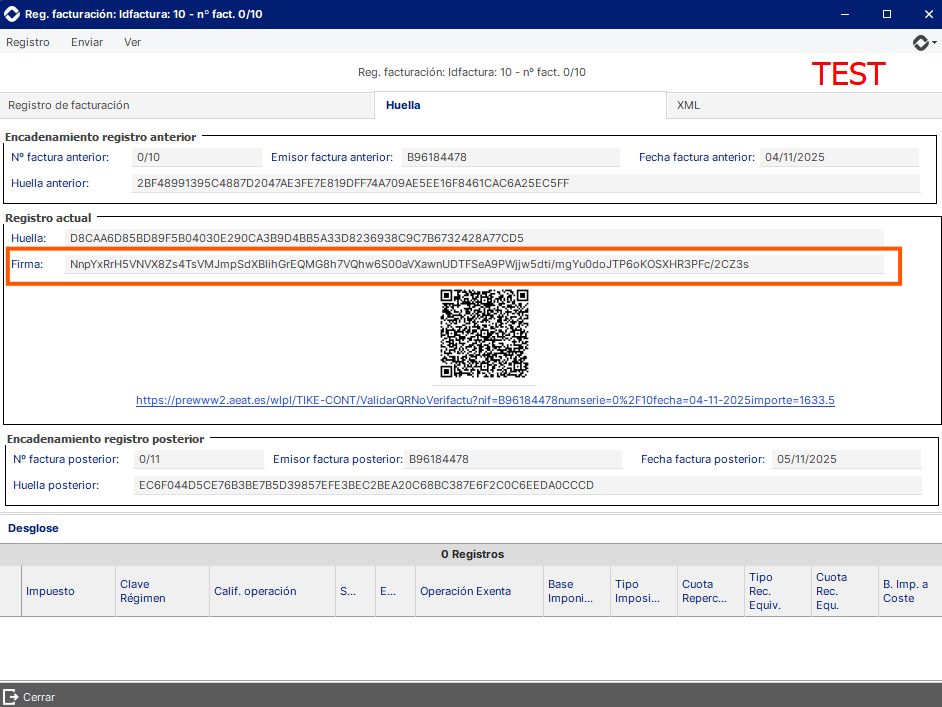Click the Calif. operación column header
Image resolution: width=942 pixels, height=707 pixels.
tap(272, 591)
